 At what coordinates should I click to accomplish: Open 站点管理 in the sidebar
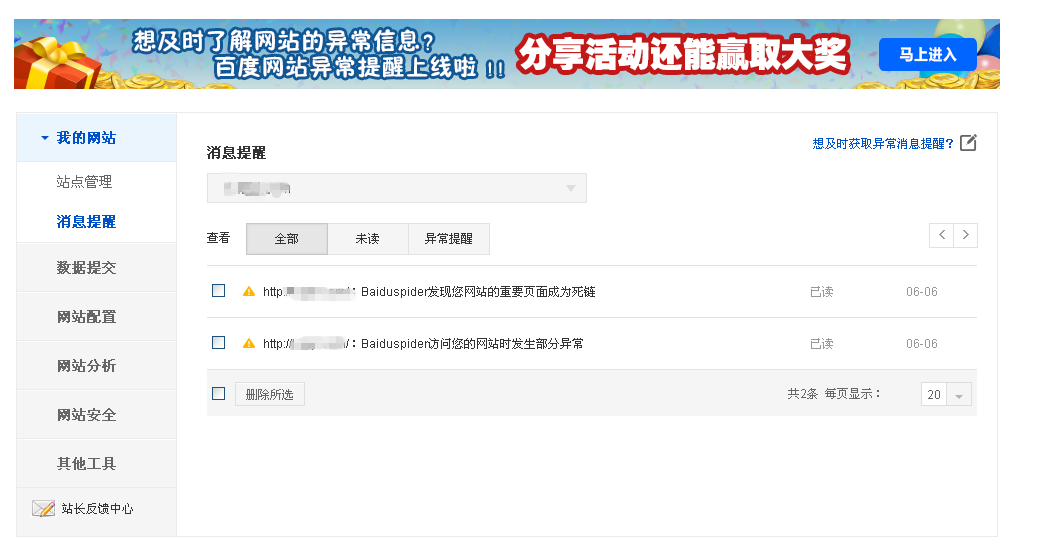[x=84, y=182]
